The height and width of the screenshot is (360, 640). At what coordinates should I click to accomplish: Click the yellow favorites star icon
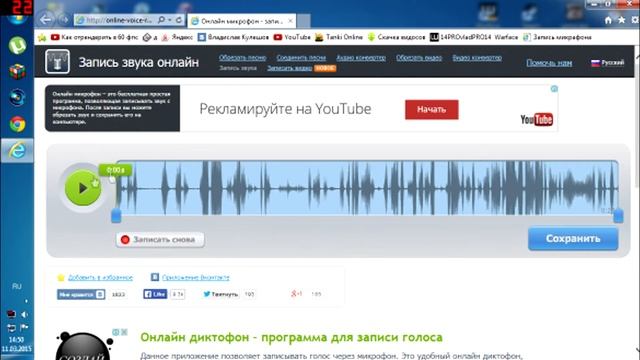(x=61, y=278)
